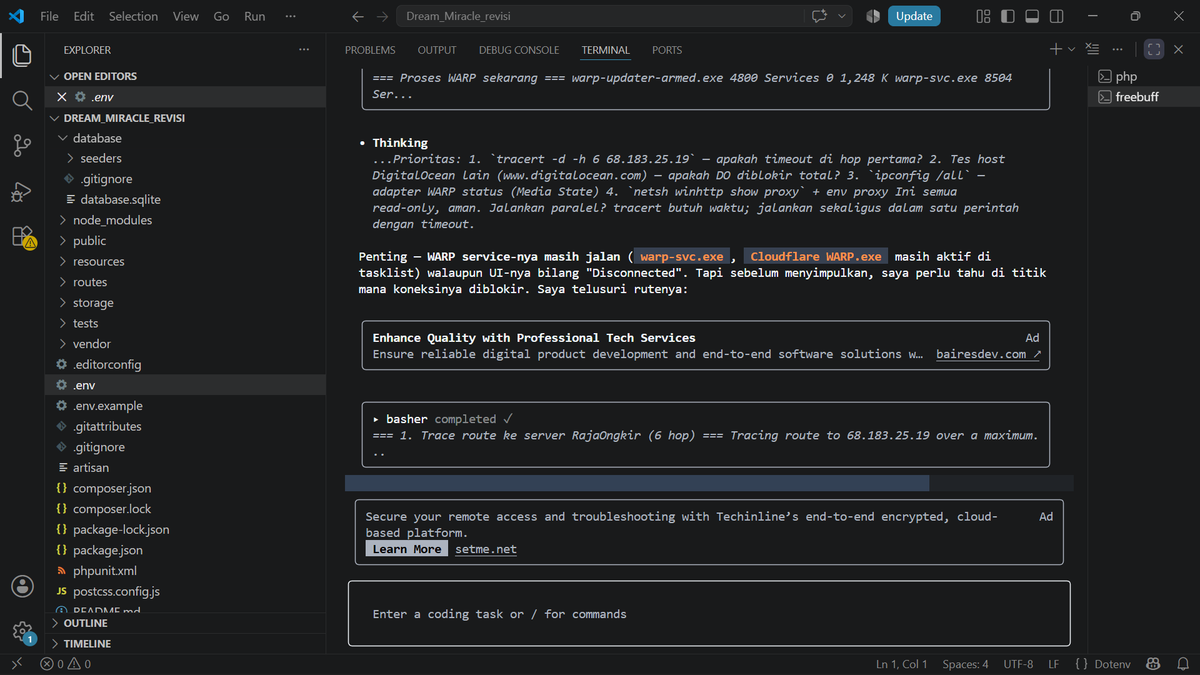Open the Run menu

[255, 16]
